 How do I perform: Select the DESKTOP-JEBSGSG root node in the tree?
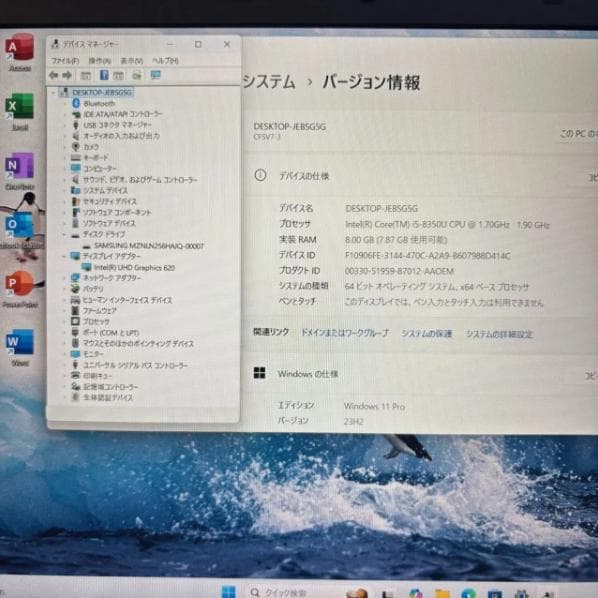102,92
